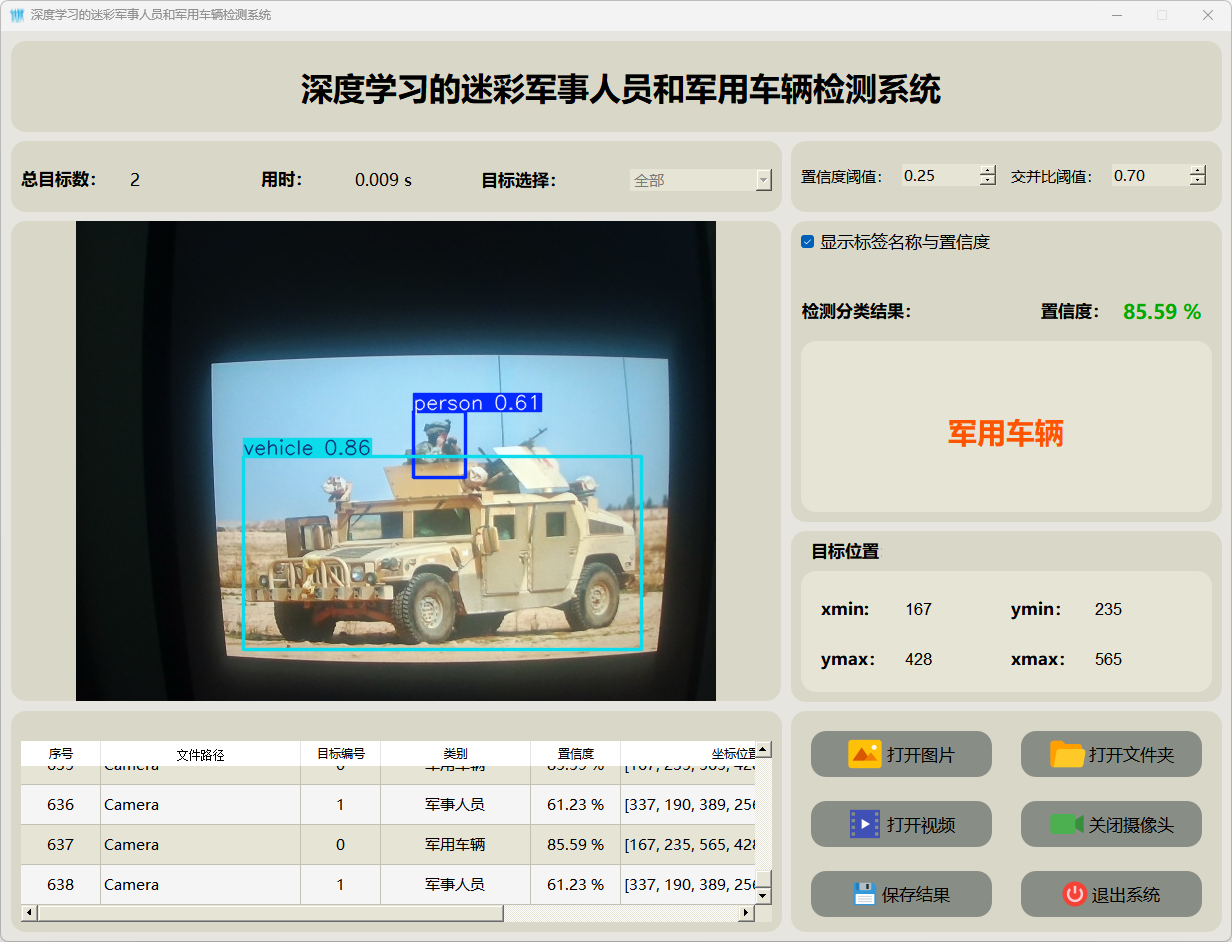
Task: Open the 目标选择 dropdown list
Action: 763,180
